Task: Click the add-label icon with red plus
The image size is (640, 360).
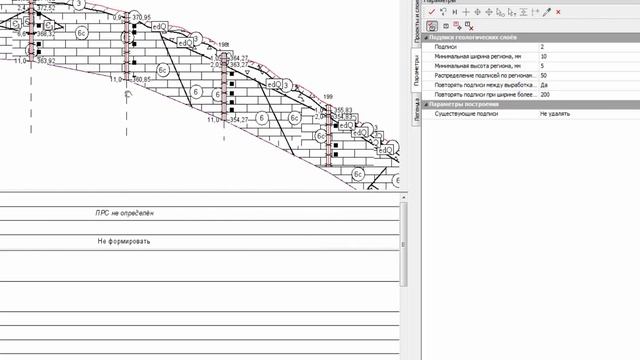Action: pyautogui.click(x=458, y=26)
